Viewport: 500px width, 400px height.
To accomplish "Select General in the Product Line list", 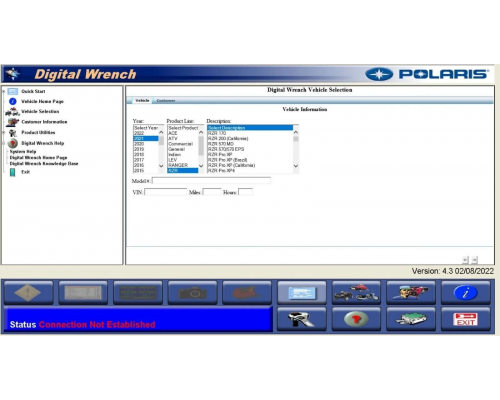I will click(x=183, y=149).
